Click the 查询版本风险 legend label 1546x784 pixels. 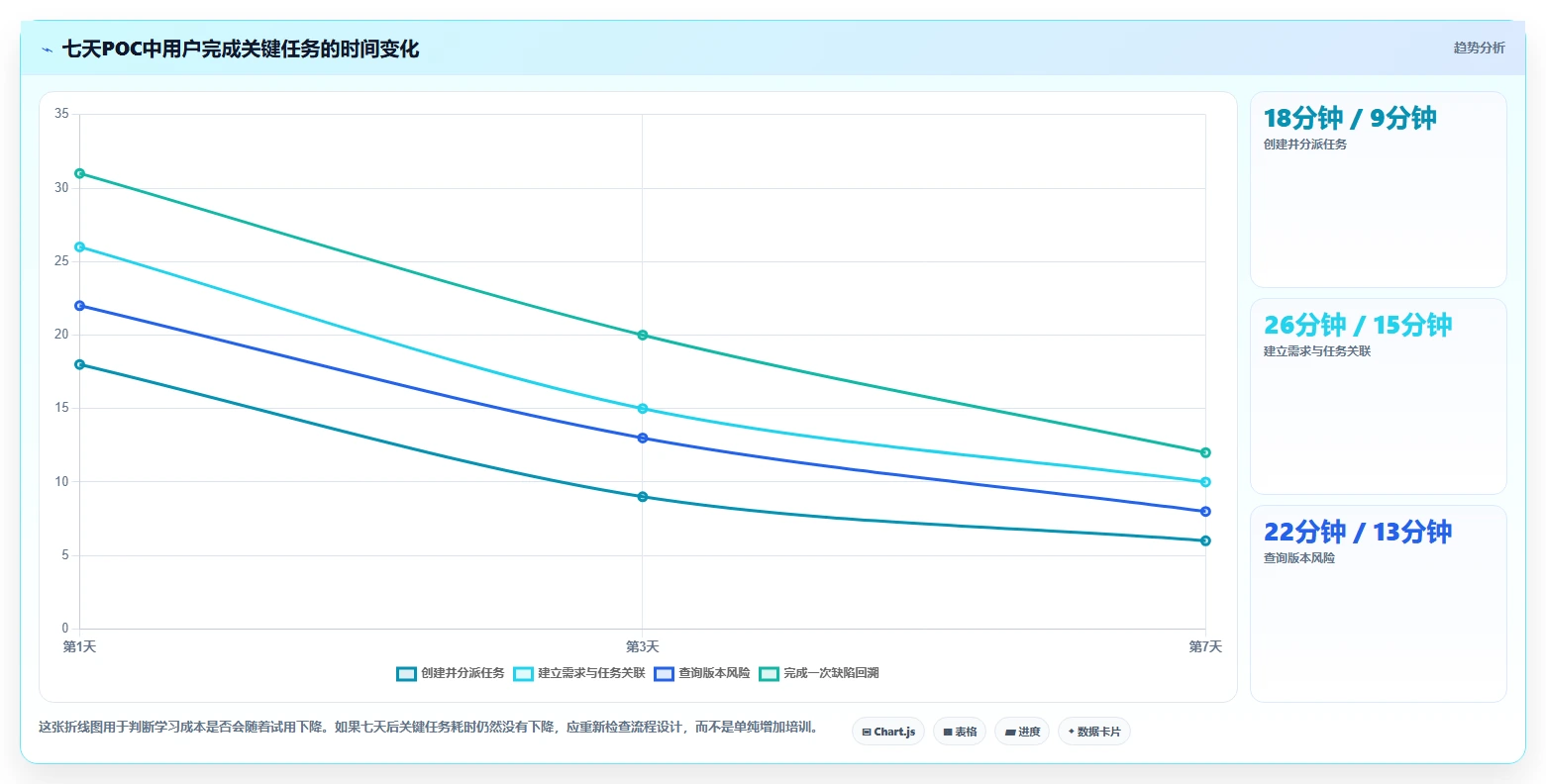[714, 673]
